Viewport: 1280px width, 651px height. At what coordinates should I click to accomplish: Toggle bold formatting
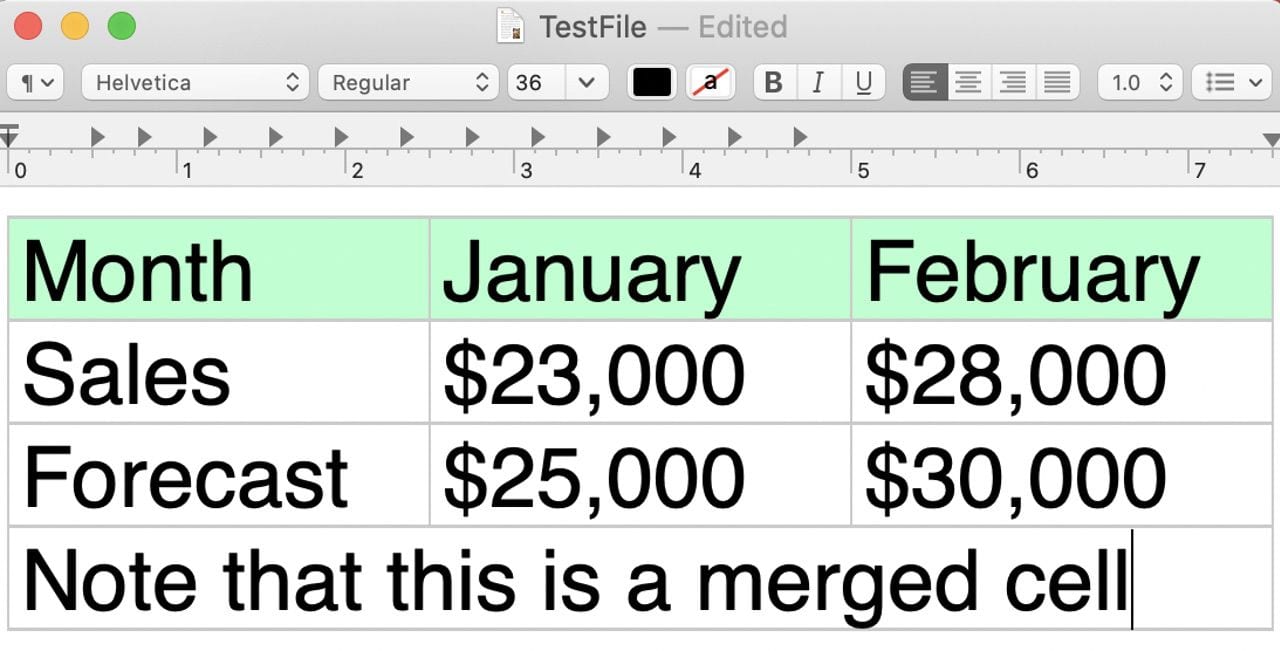[773, 83]
